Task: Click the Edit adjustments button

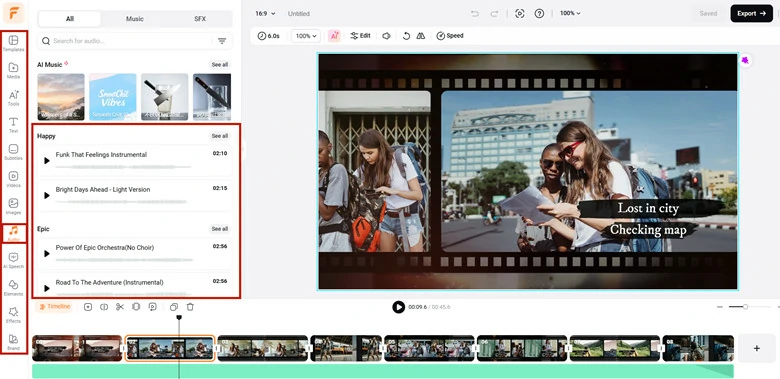Action: coord(360,36)
